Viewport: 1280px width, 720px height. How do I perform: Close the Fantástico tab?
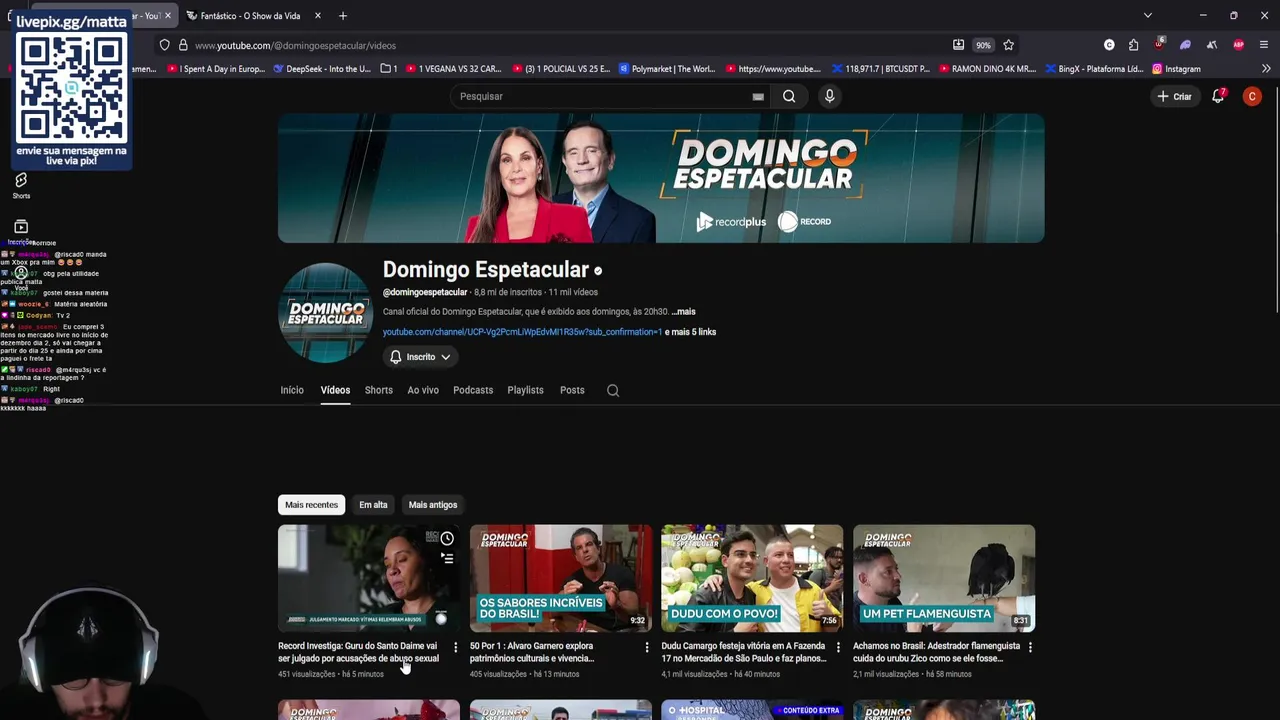point(318,16)
